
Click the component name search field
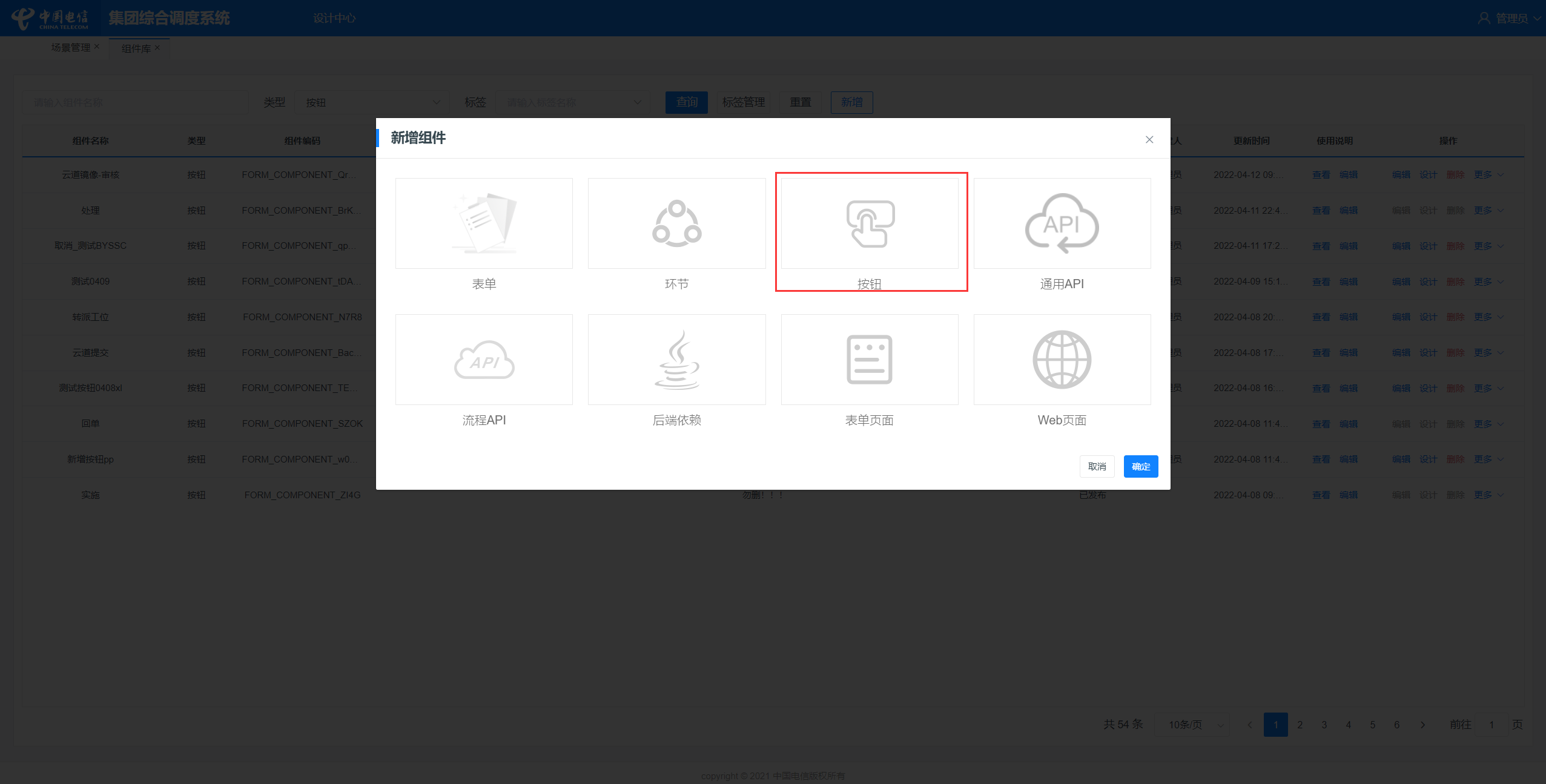pos(136,102)
